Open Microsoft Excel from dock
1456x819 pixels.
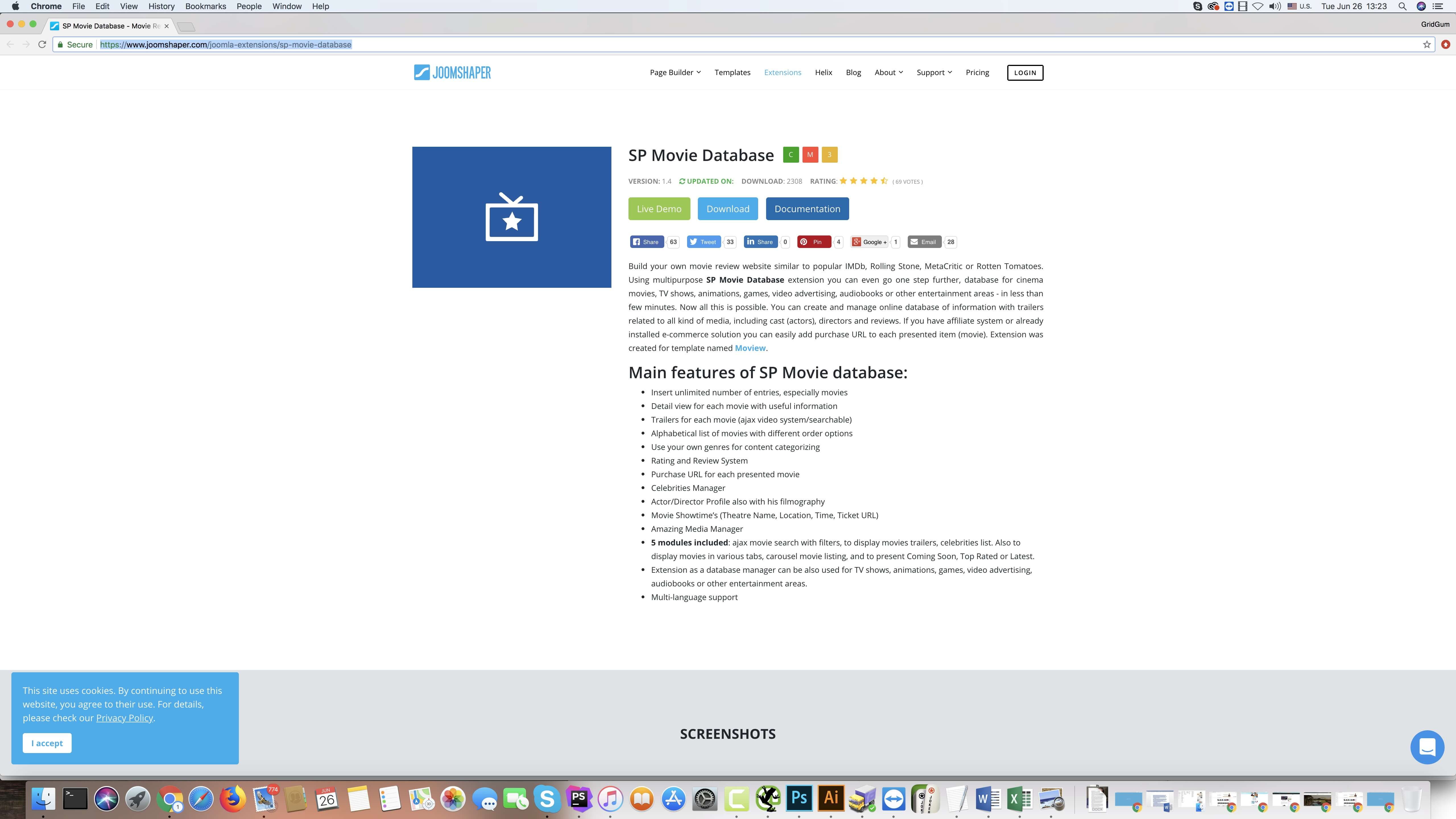[1020, 799]
